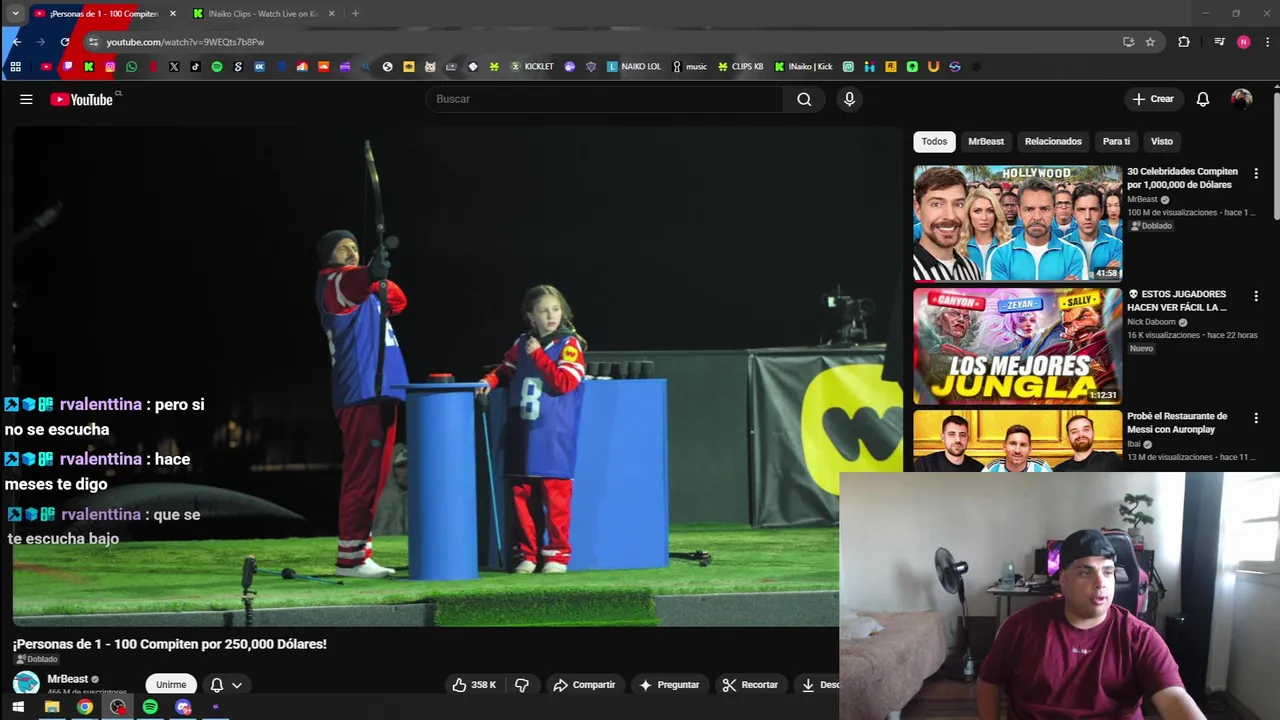The width and height of the screenshot is (1280, 720).
Task: Click the address bar URL
Action: coord(185,42)
